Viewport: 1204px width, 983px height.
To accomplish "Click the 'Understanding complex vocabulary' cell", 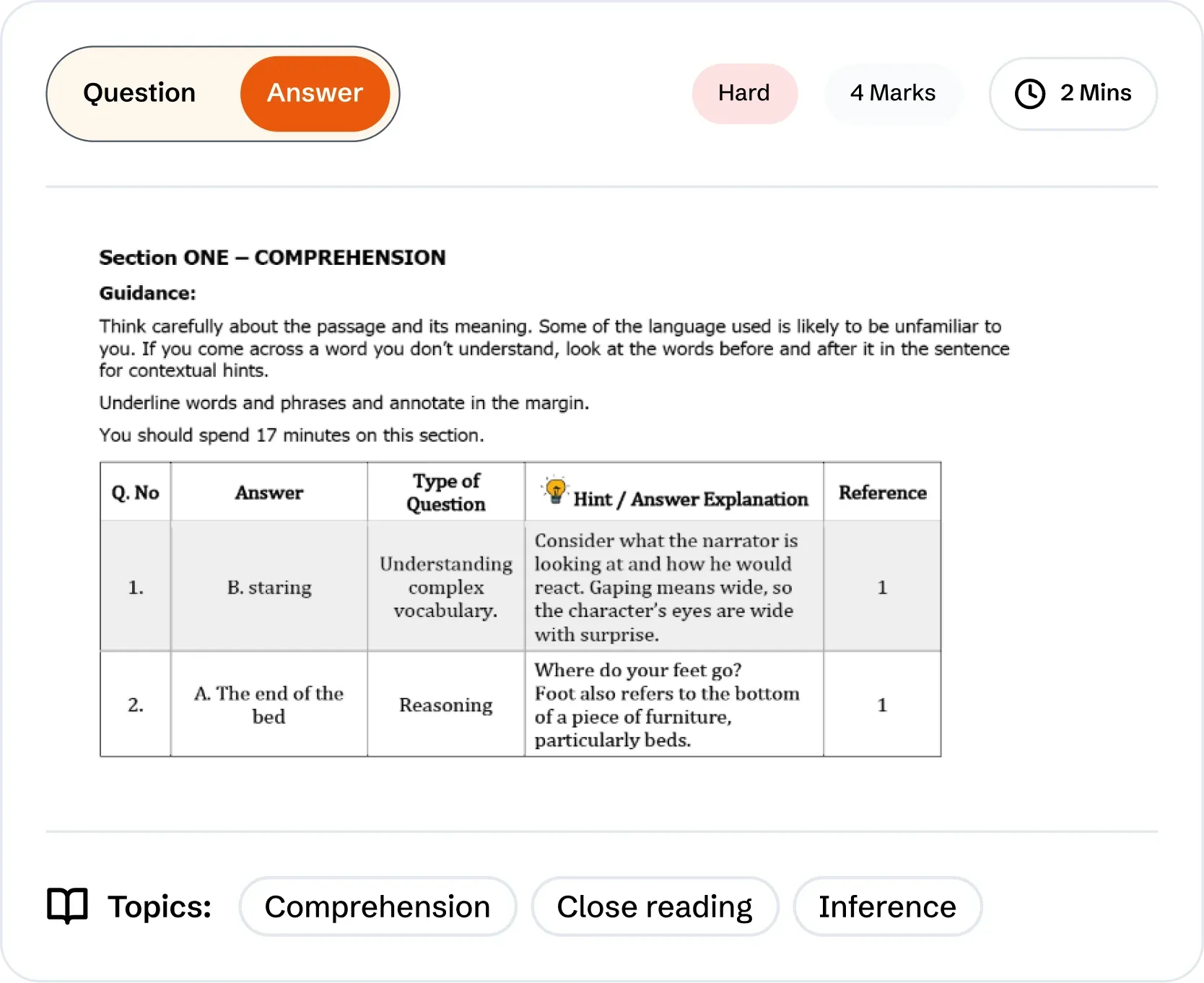I will (x=446, y=587).
